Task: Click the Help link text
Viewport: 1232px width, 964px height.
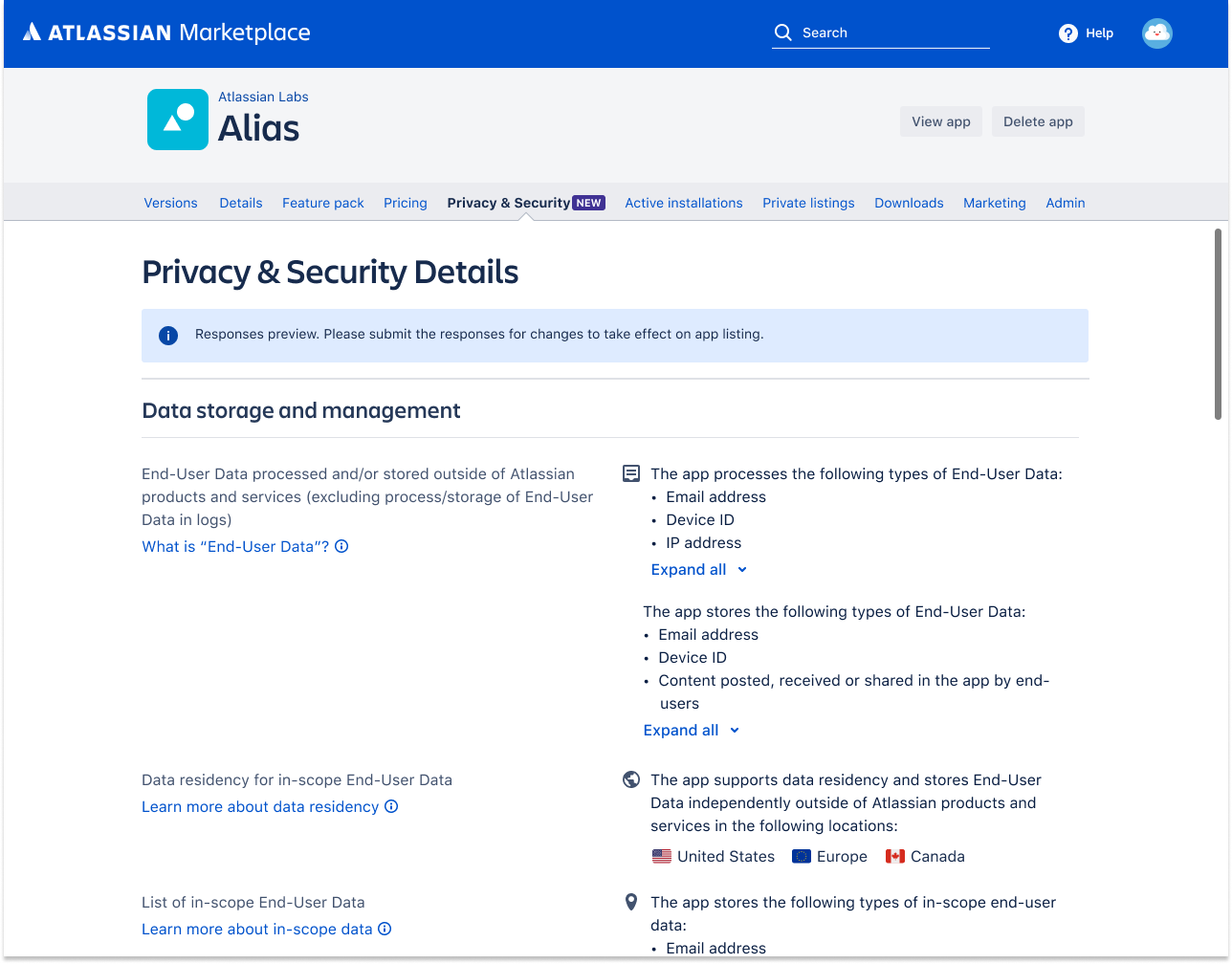Action: 1100,33
